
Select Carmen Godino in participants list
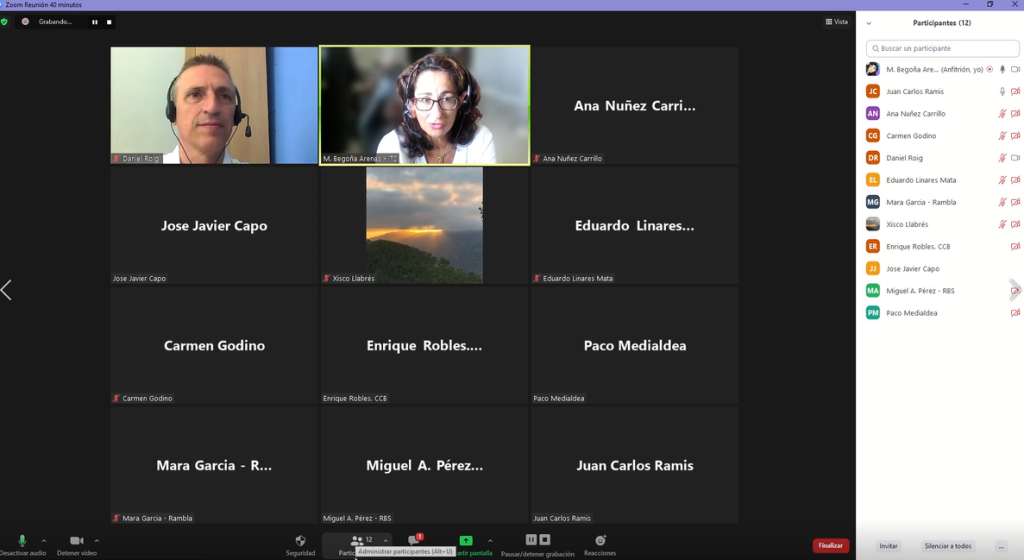point(911,136)
